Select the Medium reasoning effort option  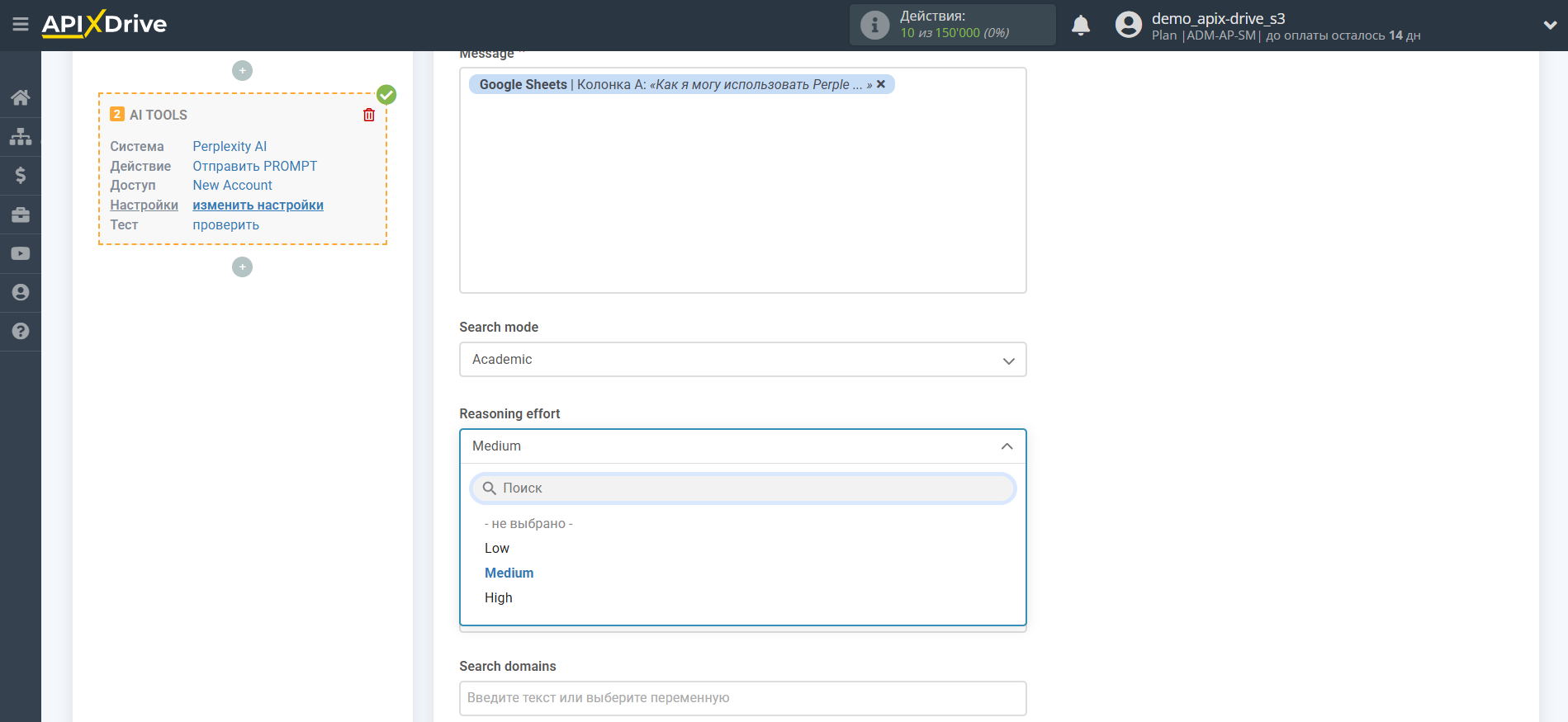tap(509, 573)
